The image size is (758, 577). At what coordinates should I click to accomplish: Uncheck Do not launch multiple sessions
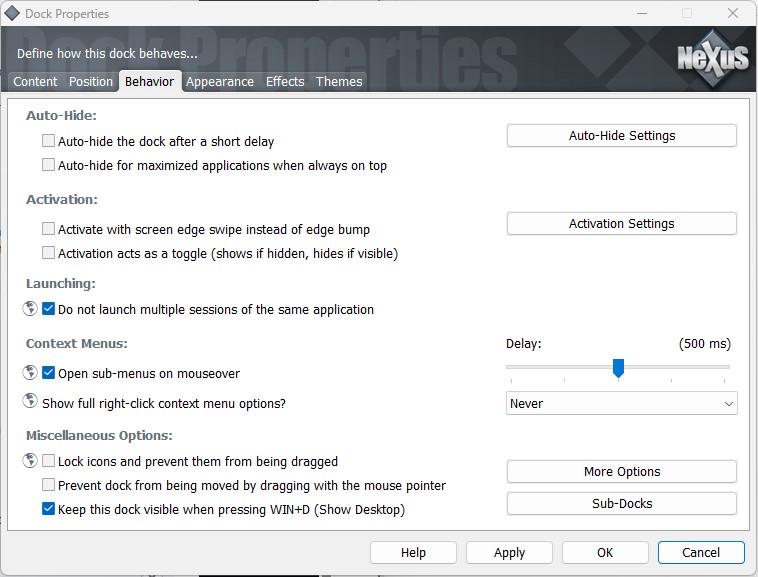[x=48, y=310]
